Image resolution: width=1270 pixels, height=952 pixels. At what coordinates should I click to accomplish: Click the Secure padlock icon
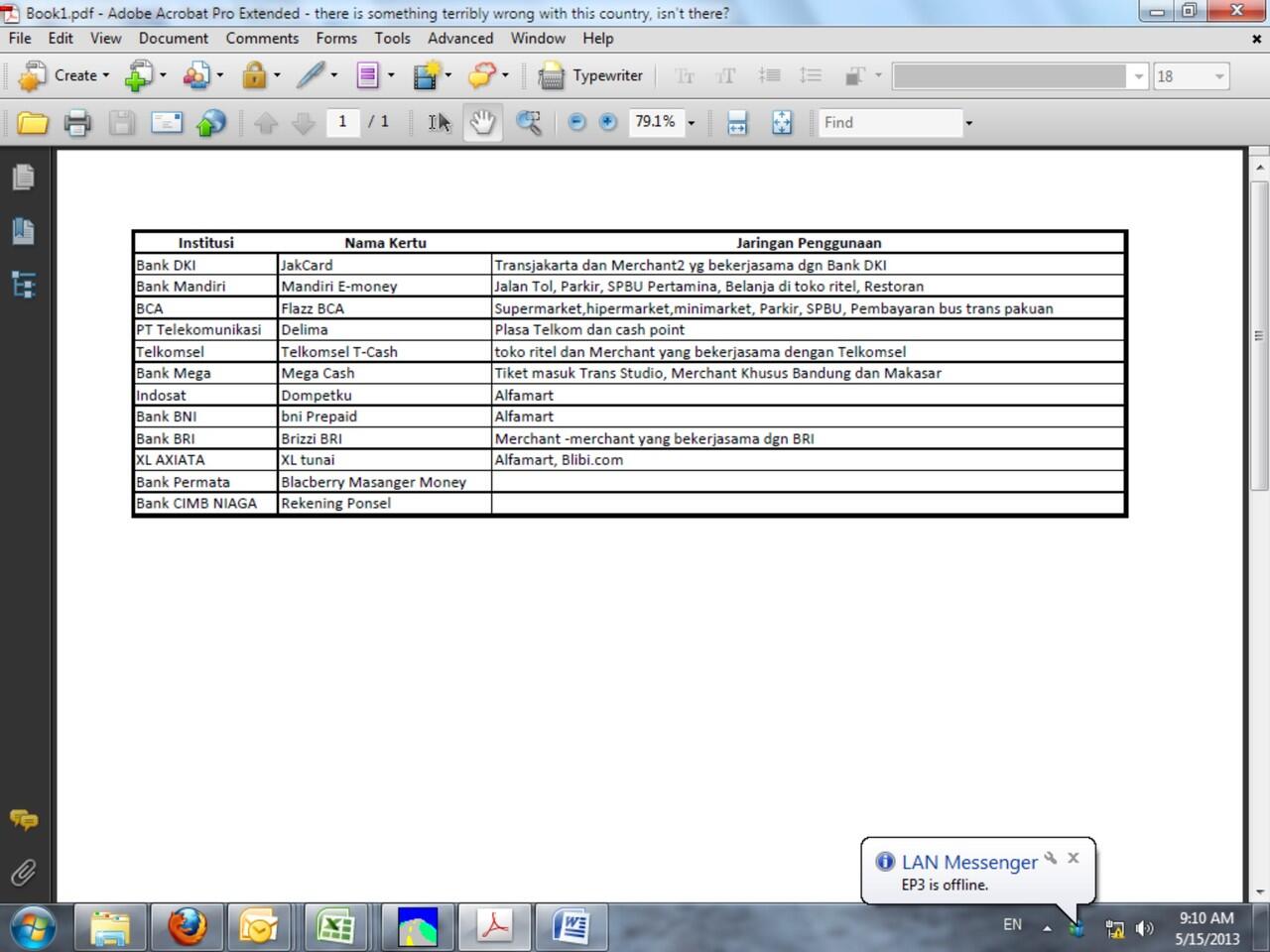pos(254,75)
